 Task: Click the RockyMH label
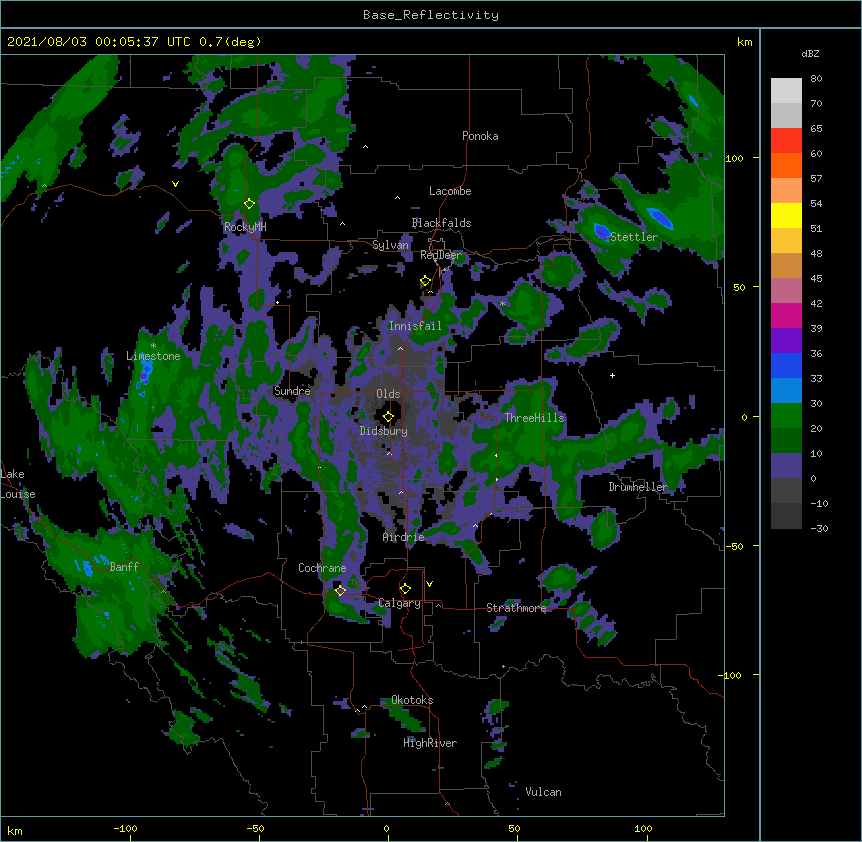pyautogui.click(x=245, y=227)
